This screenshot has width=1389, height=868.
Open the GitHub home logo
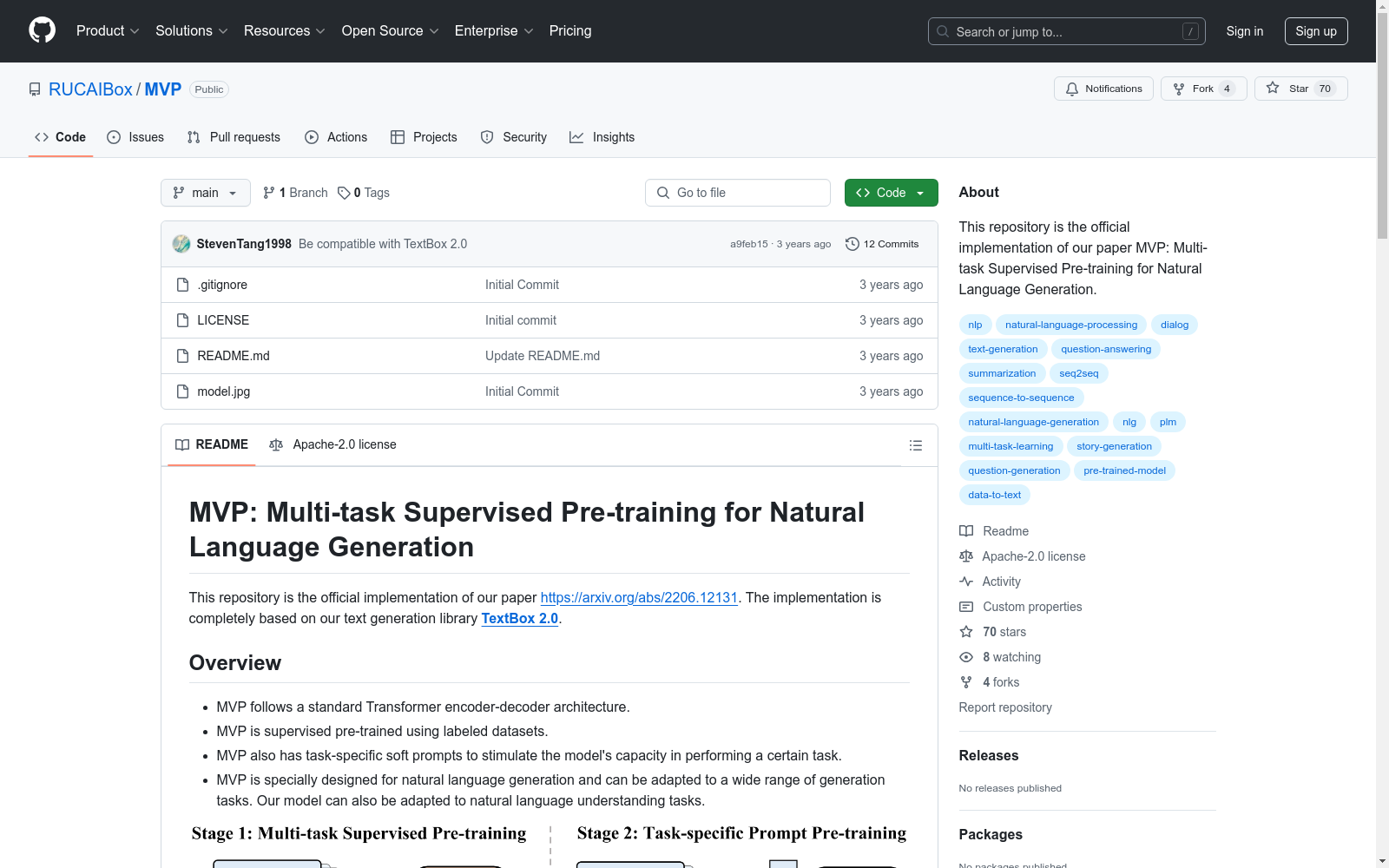(x=42, y=30)
